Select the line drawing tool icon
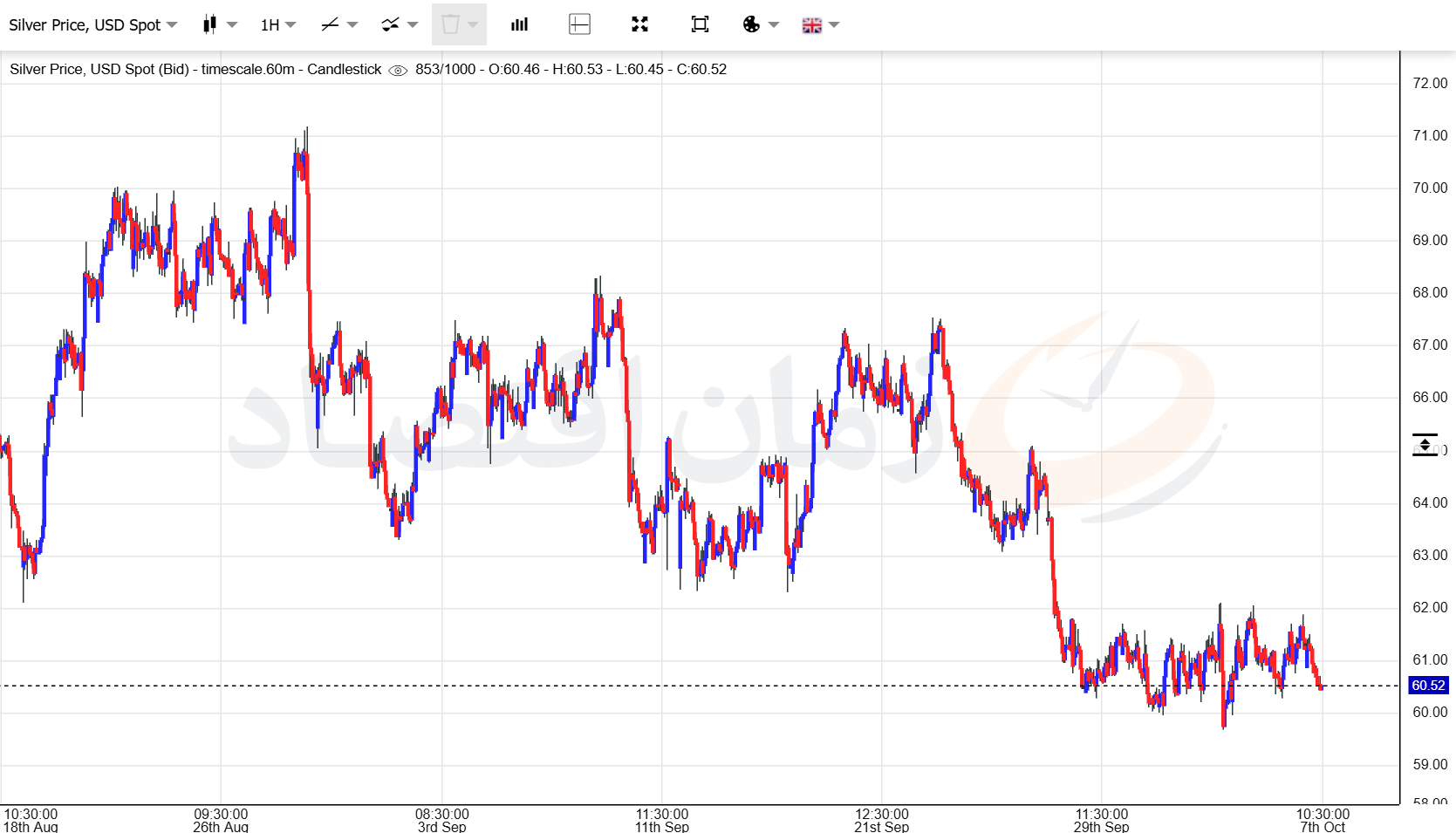Screen dimensions: 1456x833 pyautogui.click(x=330, y=24)
